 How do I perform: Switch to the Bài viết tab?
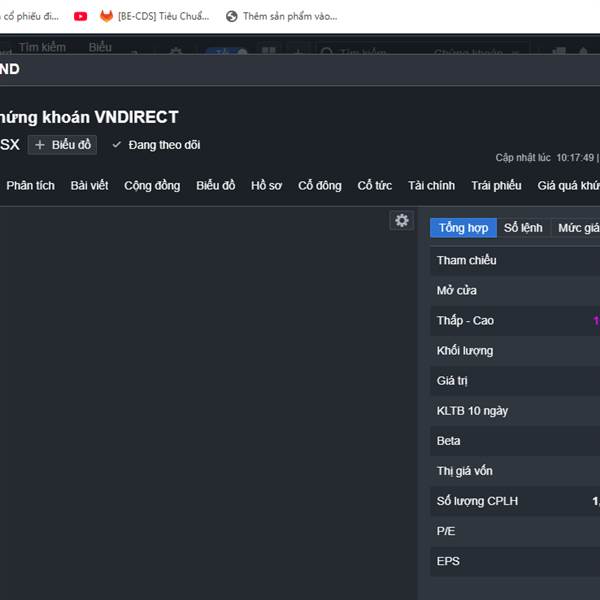point(89,186)
